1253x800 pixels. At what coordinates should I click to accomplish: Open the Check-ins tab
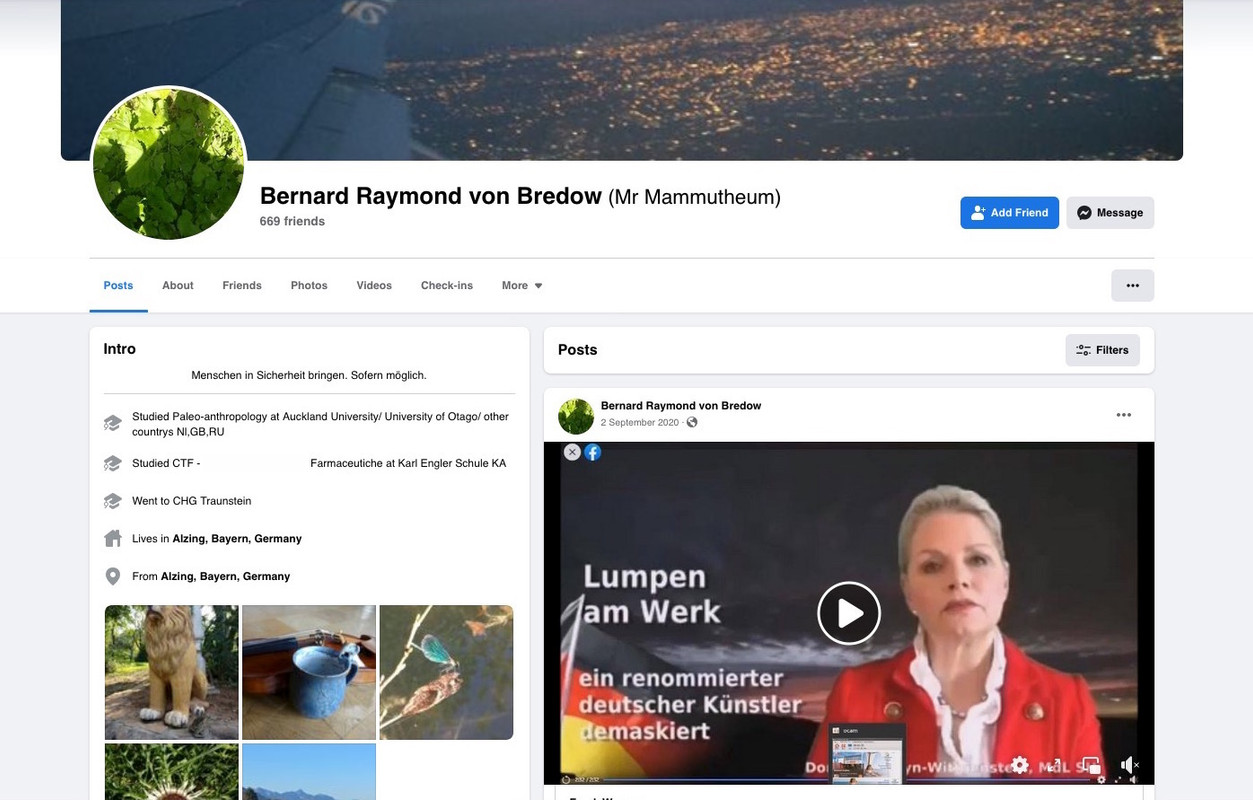[447, 285]
